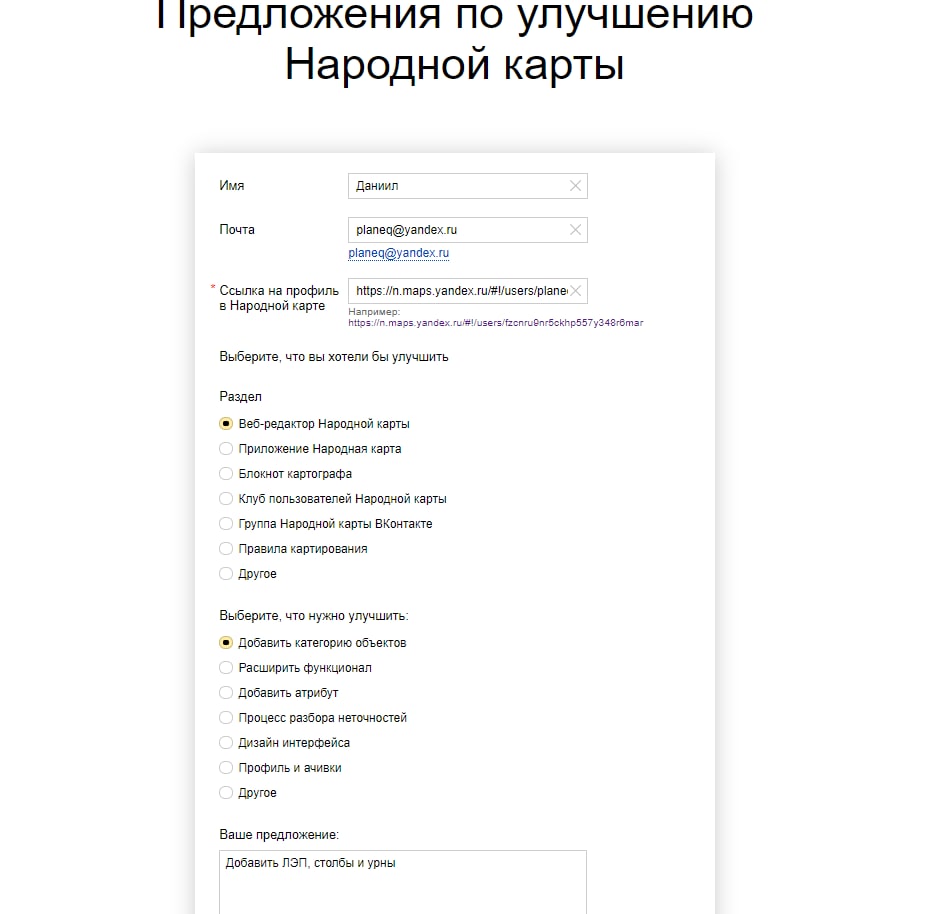Clear the profile link field with the X

click(x=575, y=291)
